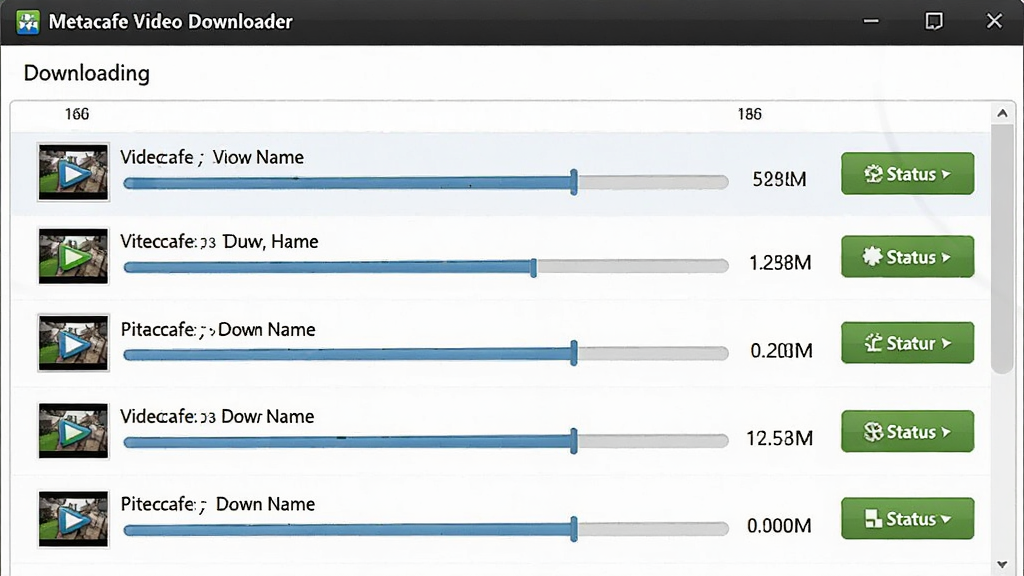Select the Piteccafe Down Name thumbnail
This screenshot has width=1024, height=576.
click(73, 519)
